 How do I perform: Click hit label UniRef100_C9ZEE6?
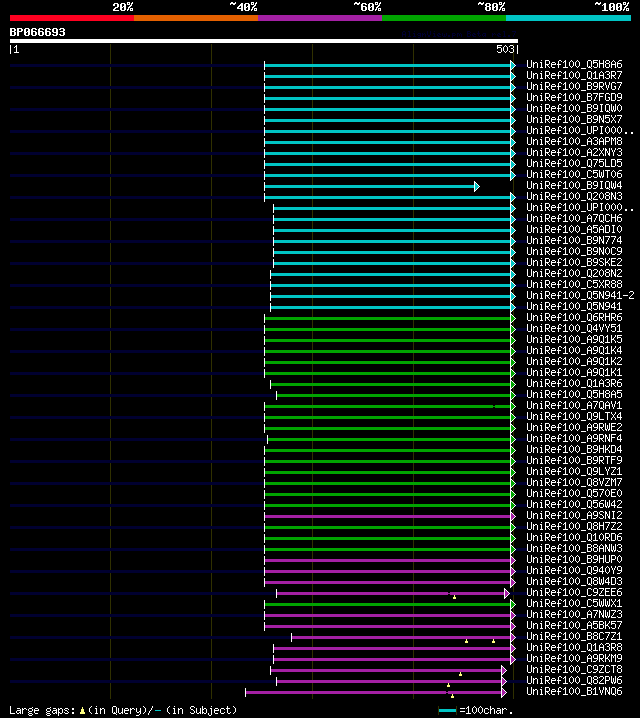574,592
